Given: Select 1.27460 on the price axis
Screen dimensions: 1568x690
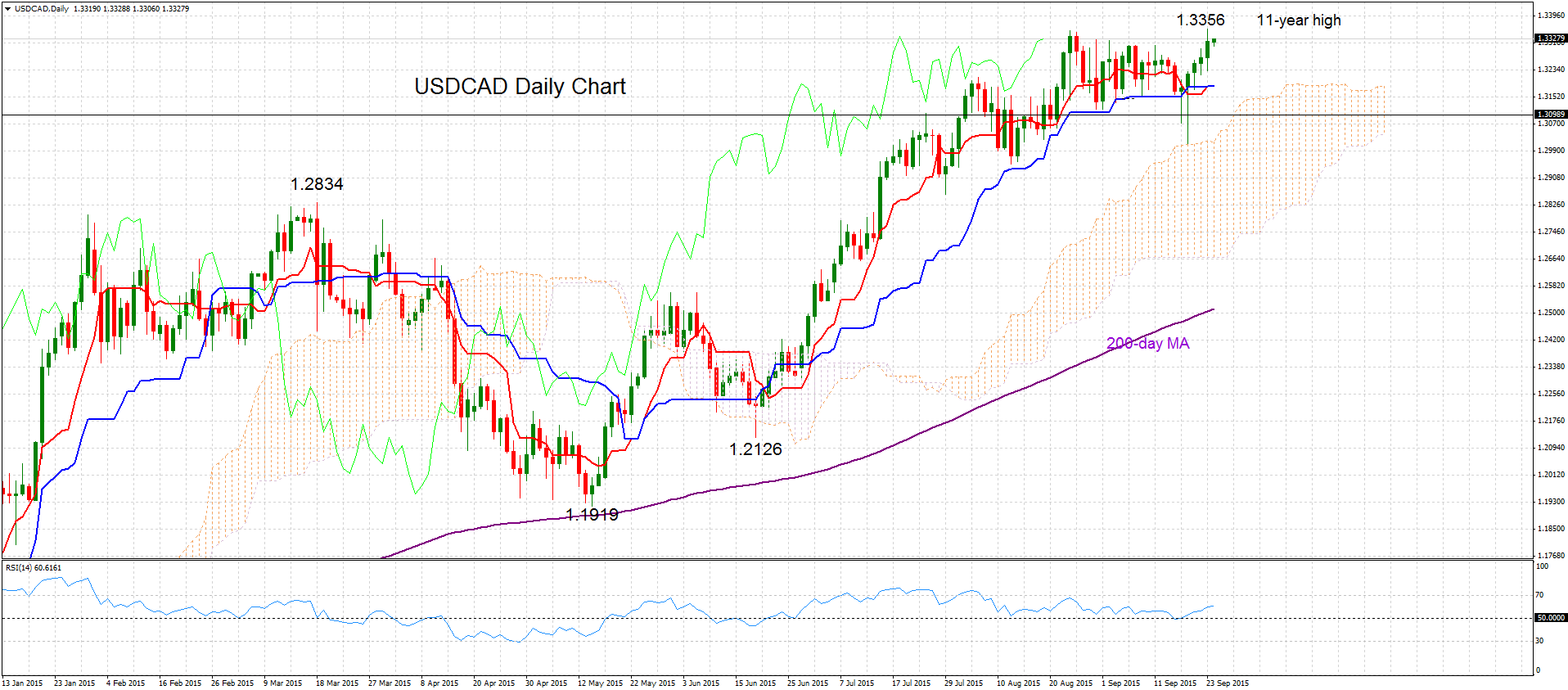Looking at the screenshot, I should (x=1551, y=232).
